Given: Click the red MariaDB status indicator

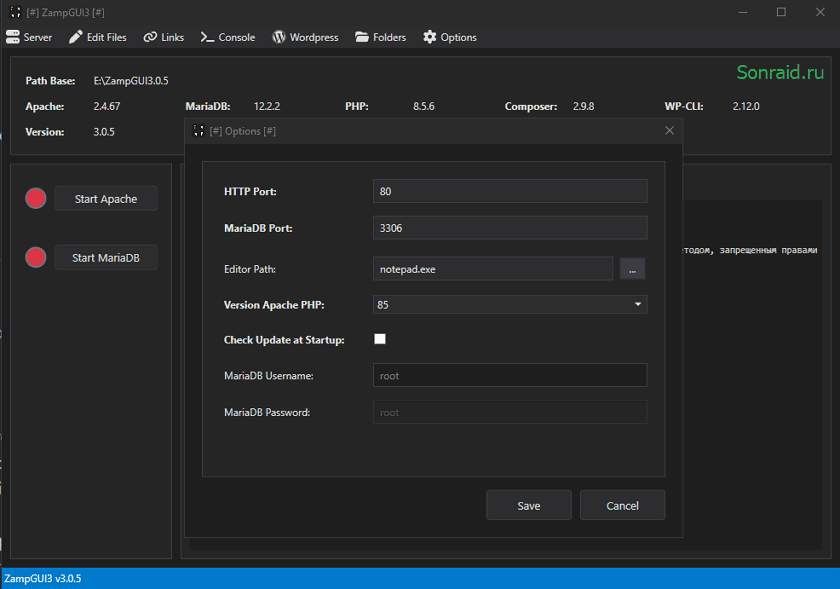Looking at the screenshot, I should pos(36,257).
